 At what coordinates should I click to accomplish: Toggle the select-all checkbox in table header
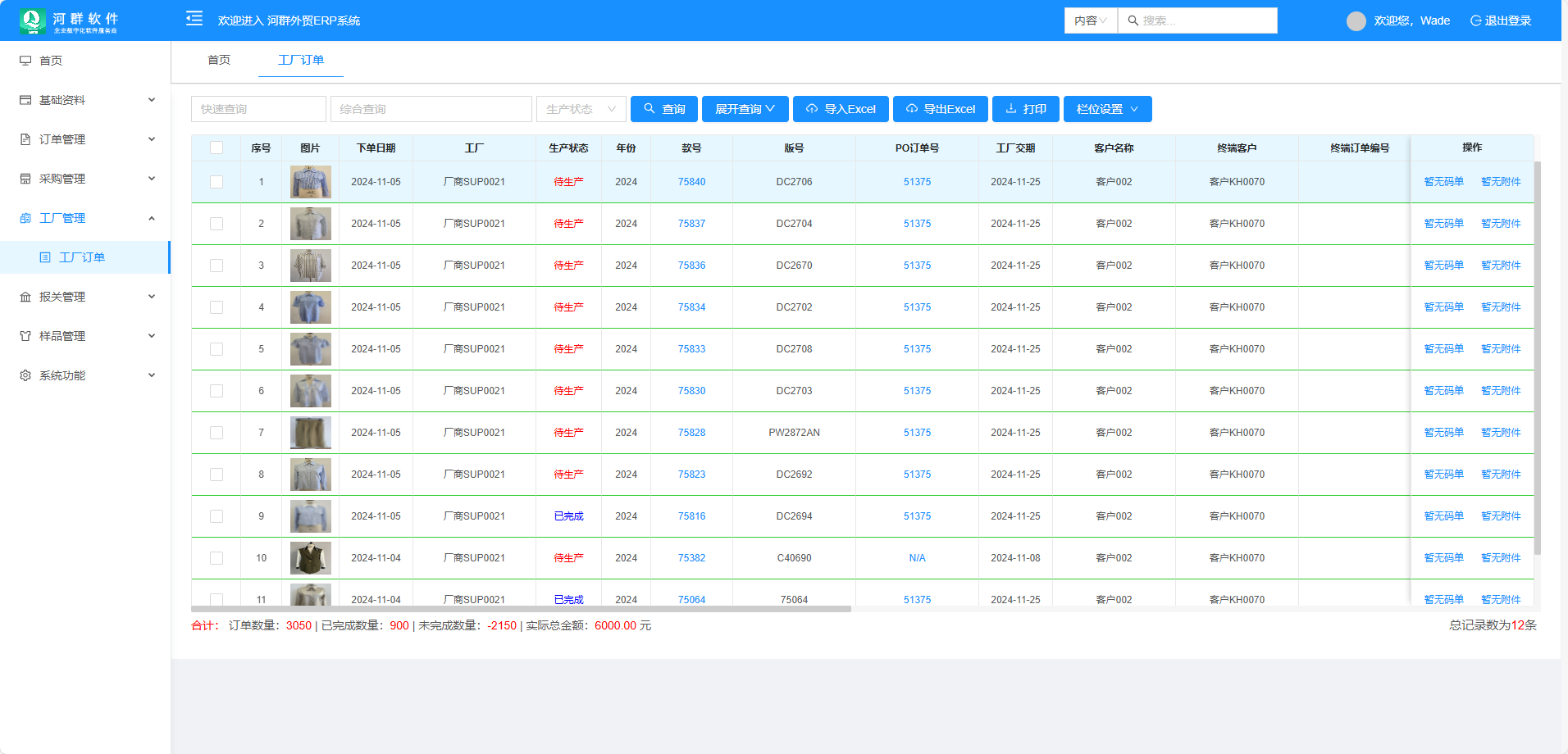[217, 148]
